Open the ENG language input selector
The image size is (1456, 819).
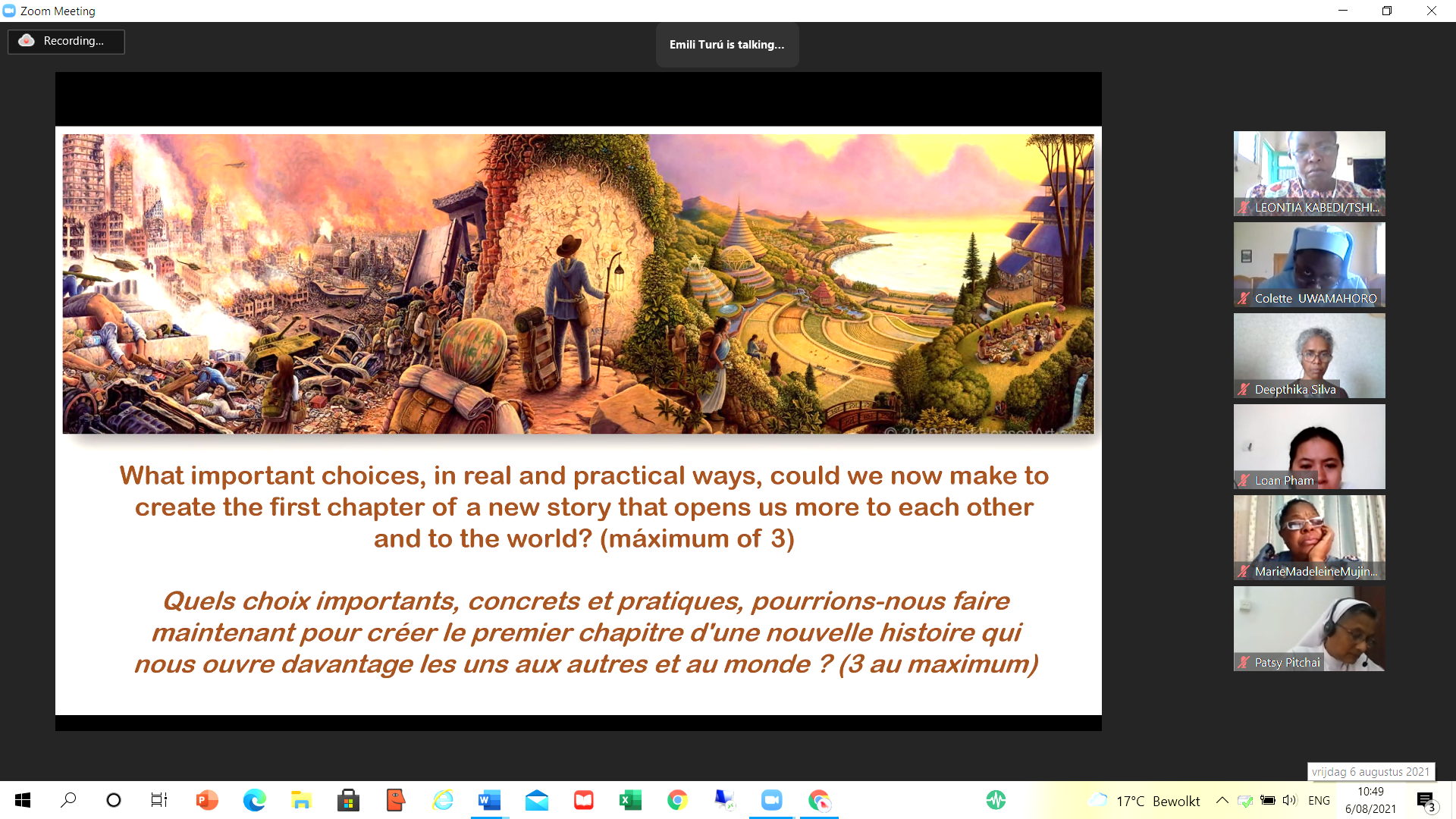(x=1319, y=800)
